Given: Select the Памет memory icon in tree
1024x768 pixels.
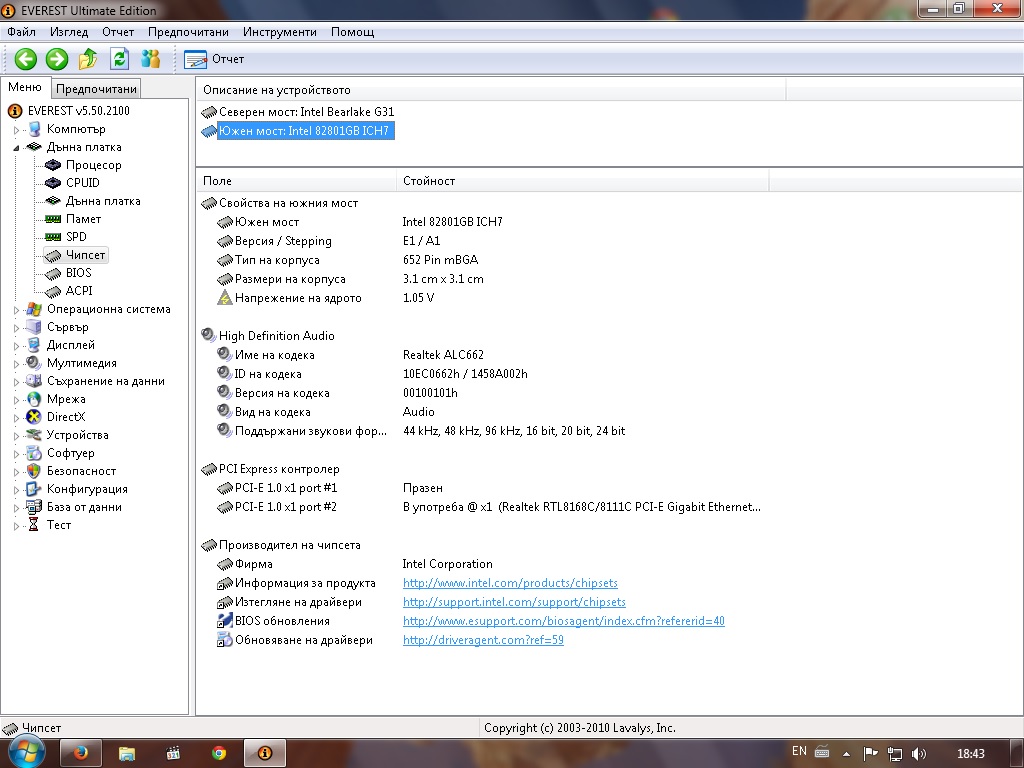Looking at the screenshot, I should click(53, 219).
